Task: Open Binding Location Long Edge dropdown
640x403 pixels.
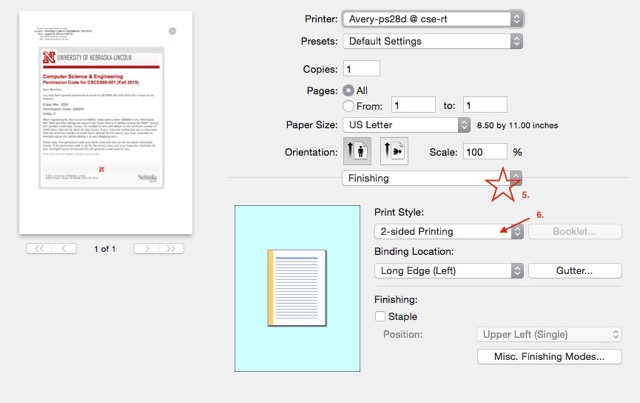Action: click(449, 270)
